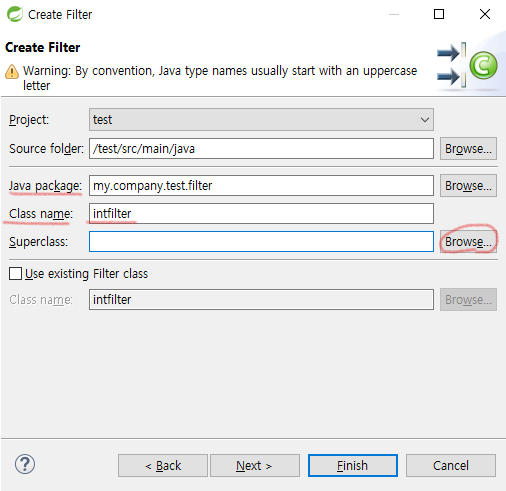The image size is (506, 491).
Task: Browse for the Source folder
Action: tap(468, 149)
